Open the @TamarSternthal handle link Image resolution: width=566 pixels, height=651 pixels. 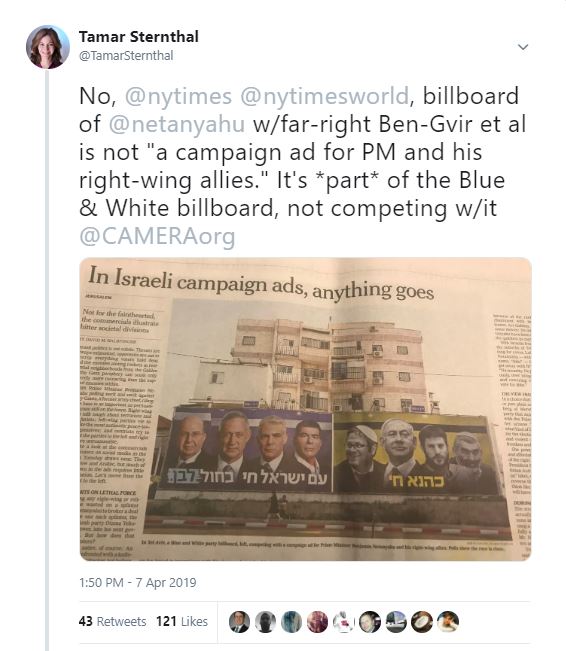tap(126, 56)
